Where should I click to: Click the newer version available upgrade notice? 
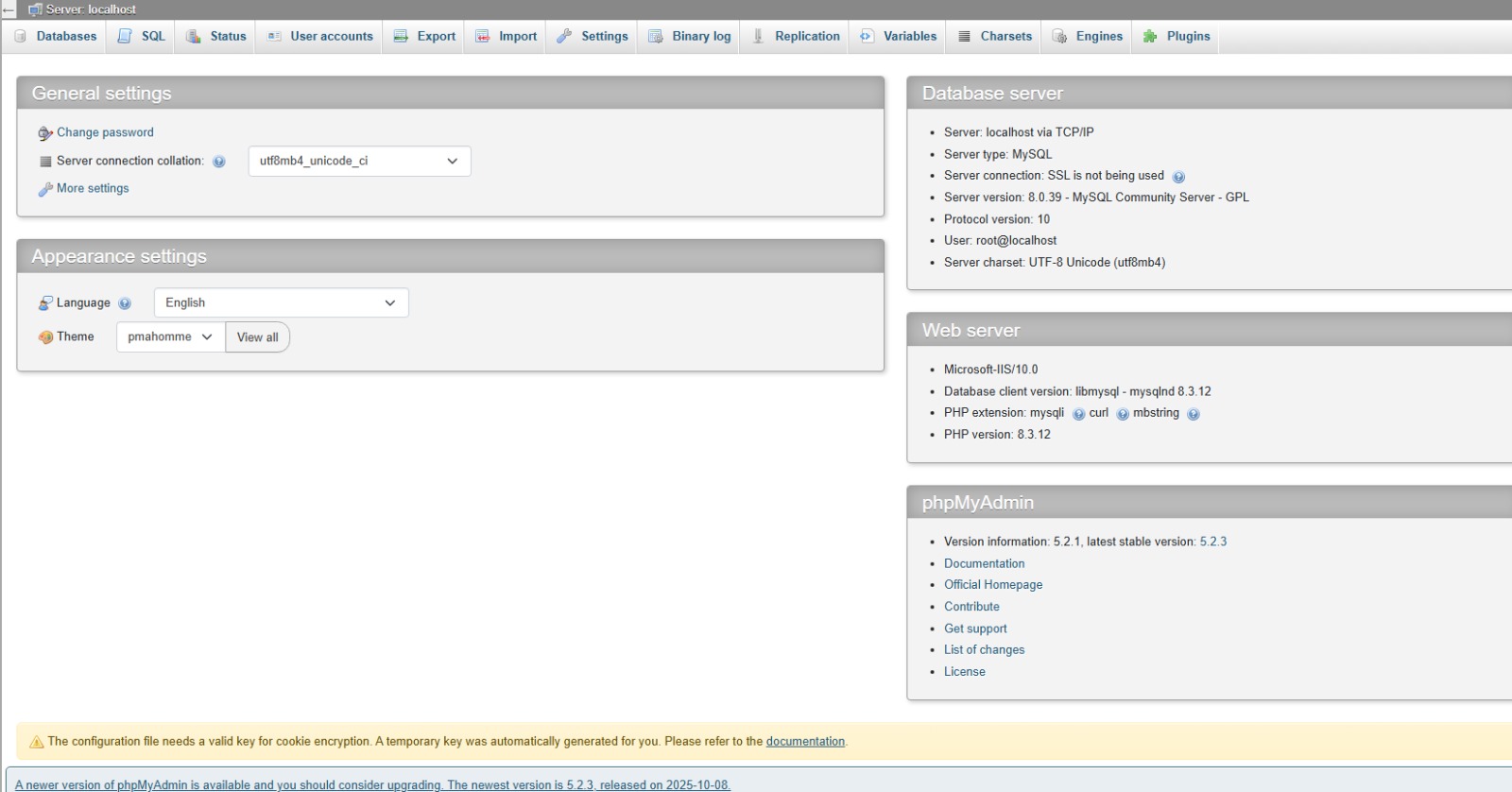pos(372,785)
